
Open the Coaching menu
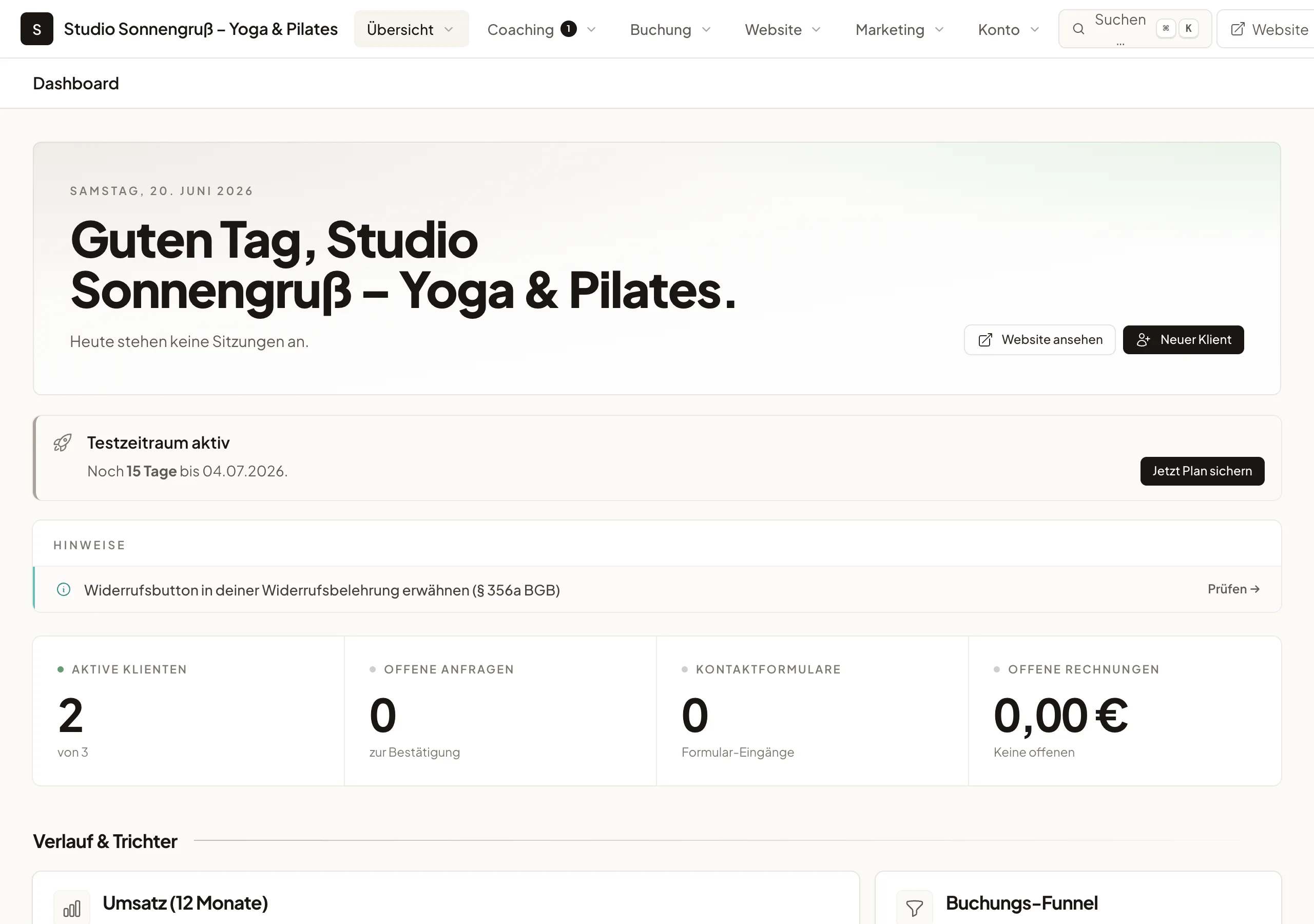click(x=542, y=29)
